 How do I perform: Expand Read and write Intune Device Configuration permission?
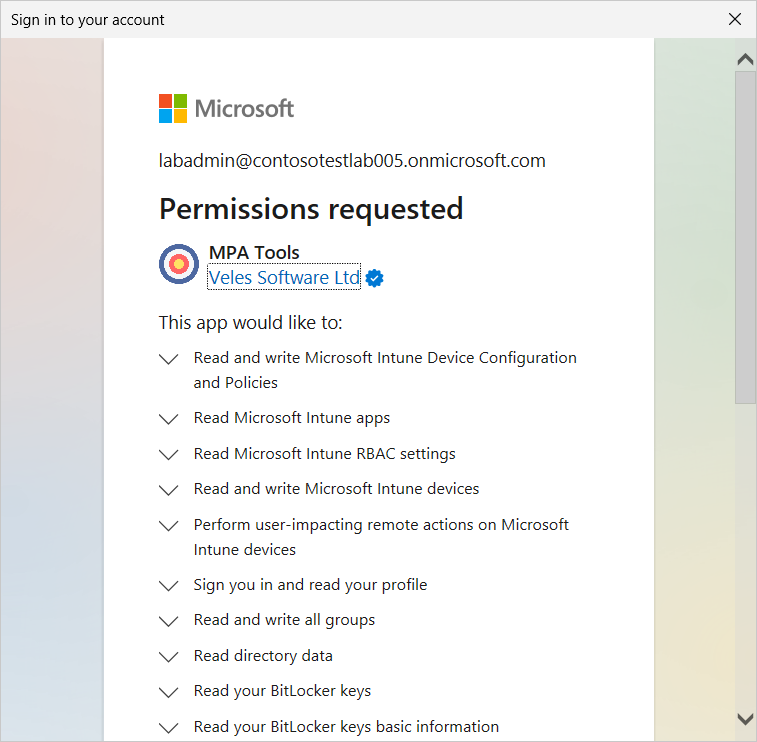pos(169,359)
